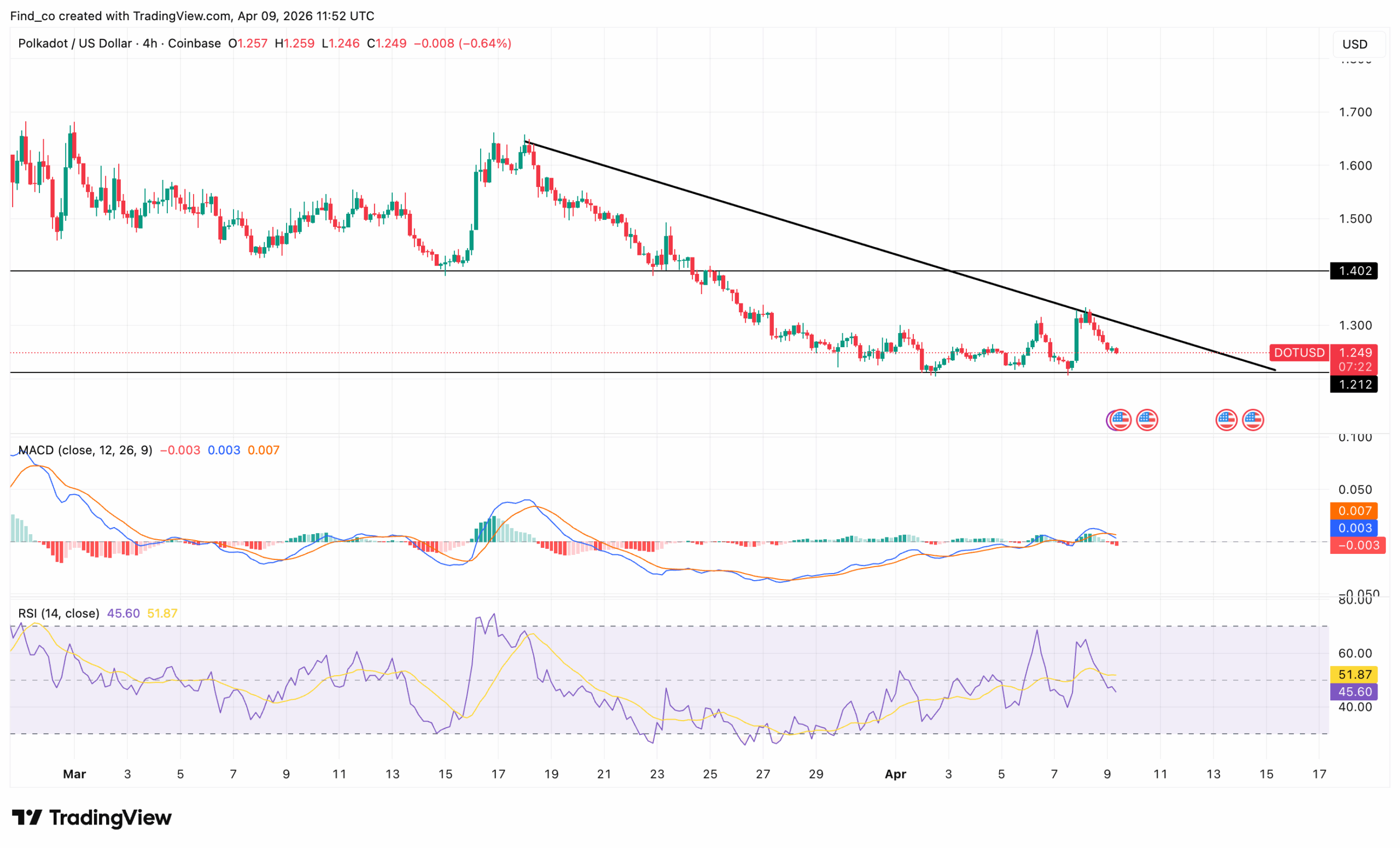Click the 29 date label on time axis
Screen dimensions: 1400x848
coord(816,774)
